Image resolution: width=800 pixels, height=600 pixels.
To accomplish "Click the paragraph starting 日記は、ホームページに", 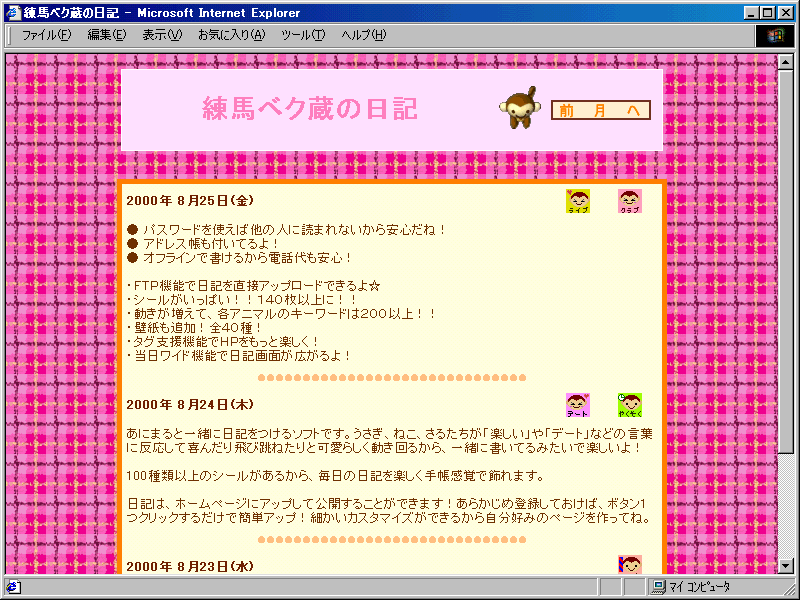I will [389, 511].
